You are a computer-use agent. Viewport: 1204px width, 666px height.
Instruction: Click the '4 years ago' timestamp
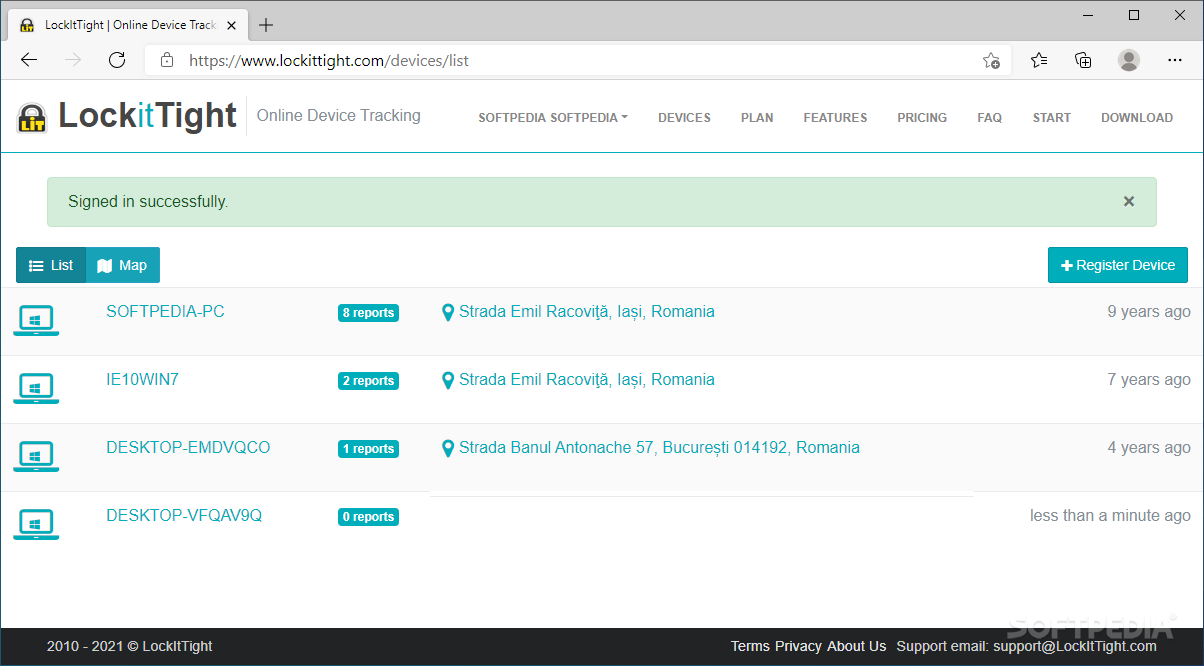click(x=1149, y=448)
